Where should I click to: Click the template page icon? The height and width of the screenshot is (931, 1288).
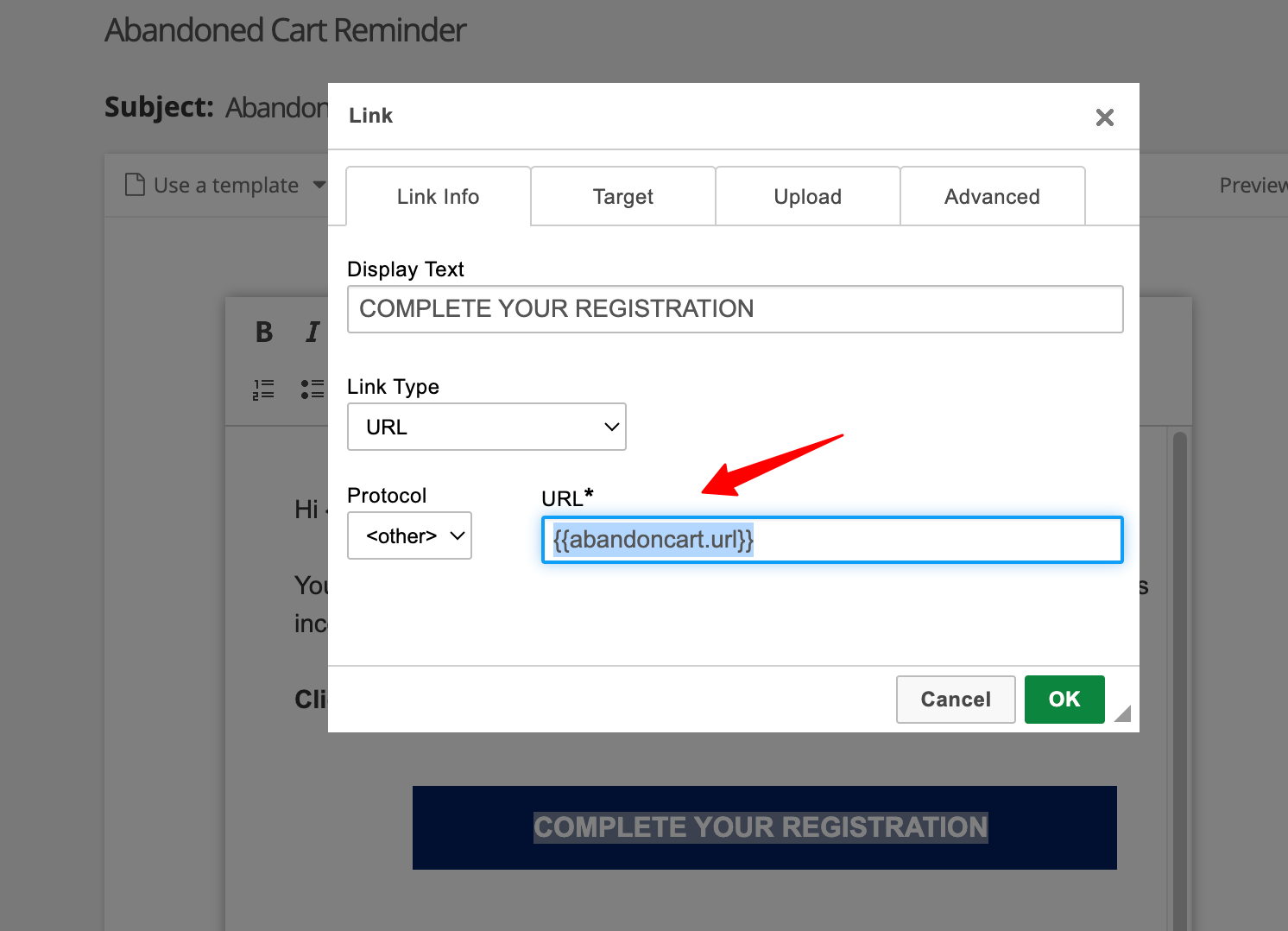pos(135,185)
